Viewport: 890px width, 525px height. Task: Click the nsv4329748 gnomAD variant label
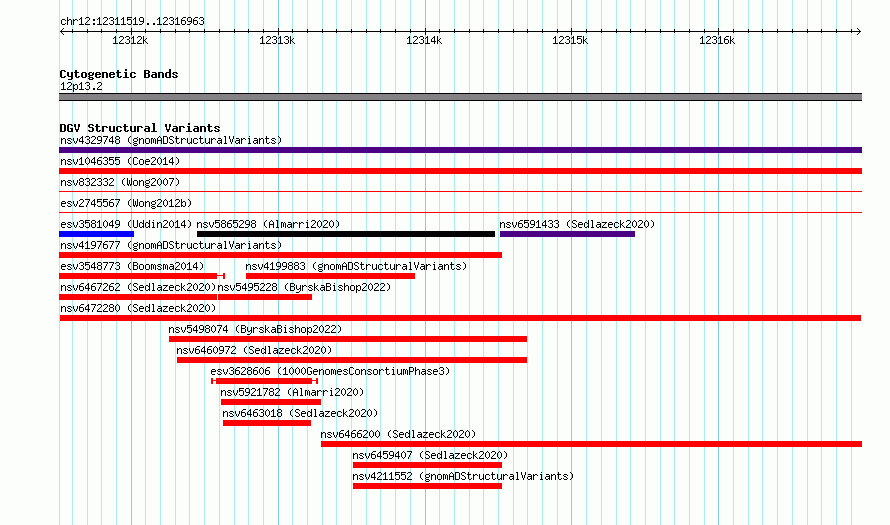click(171, 140)
